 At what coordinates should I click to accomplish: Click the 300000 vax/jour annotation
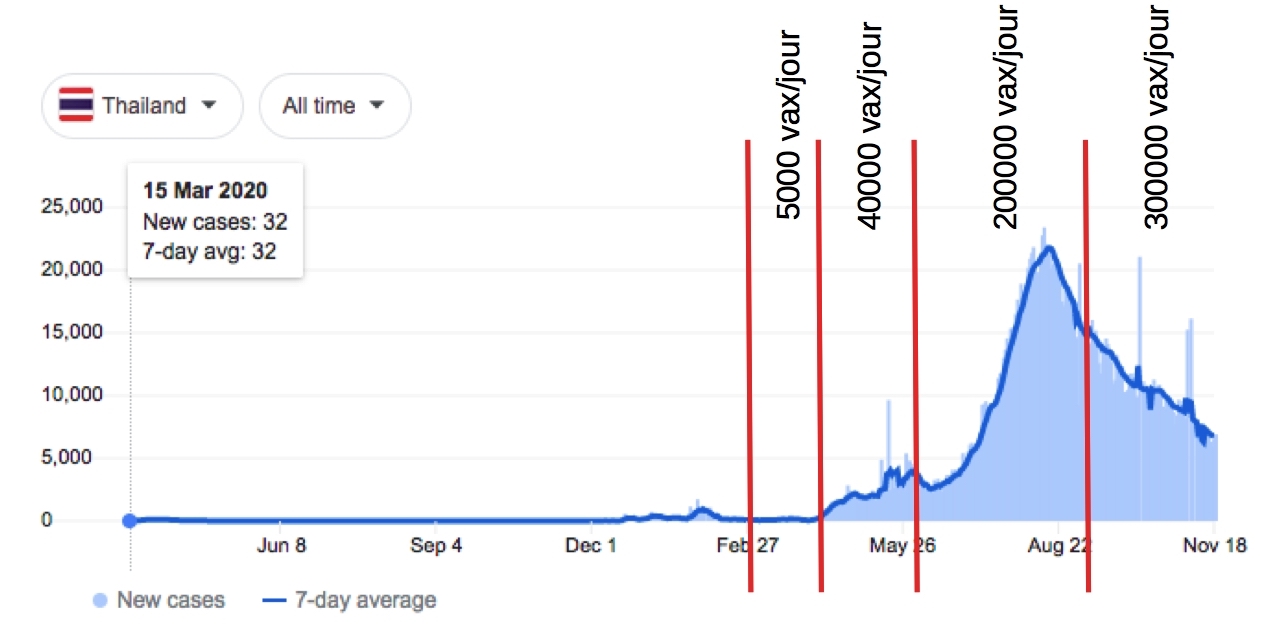1157,115
